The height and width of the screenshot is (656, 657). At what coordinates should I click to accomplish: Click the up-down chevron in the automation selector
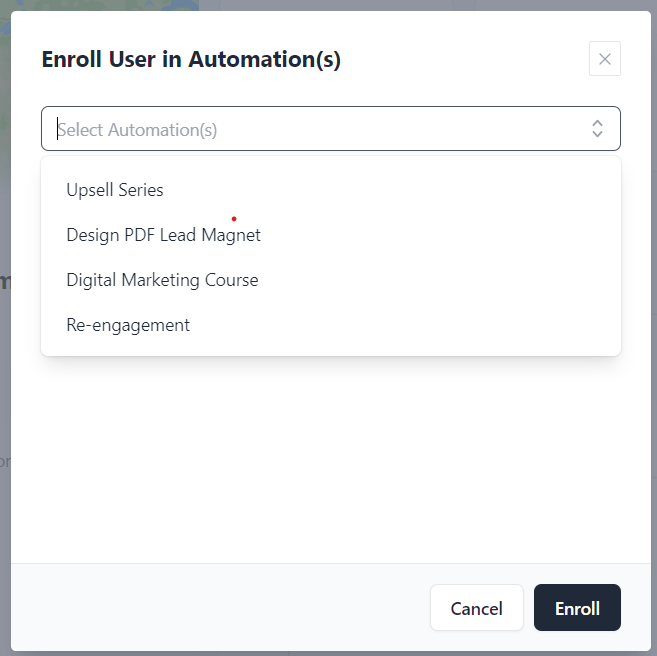[x=597, y=129]
